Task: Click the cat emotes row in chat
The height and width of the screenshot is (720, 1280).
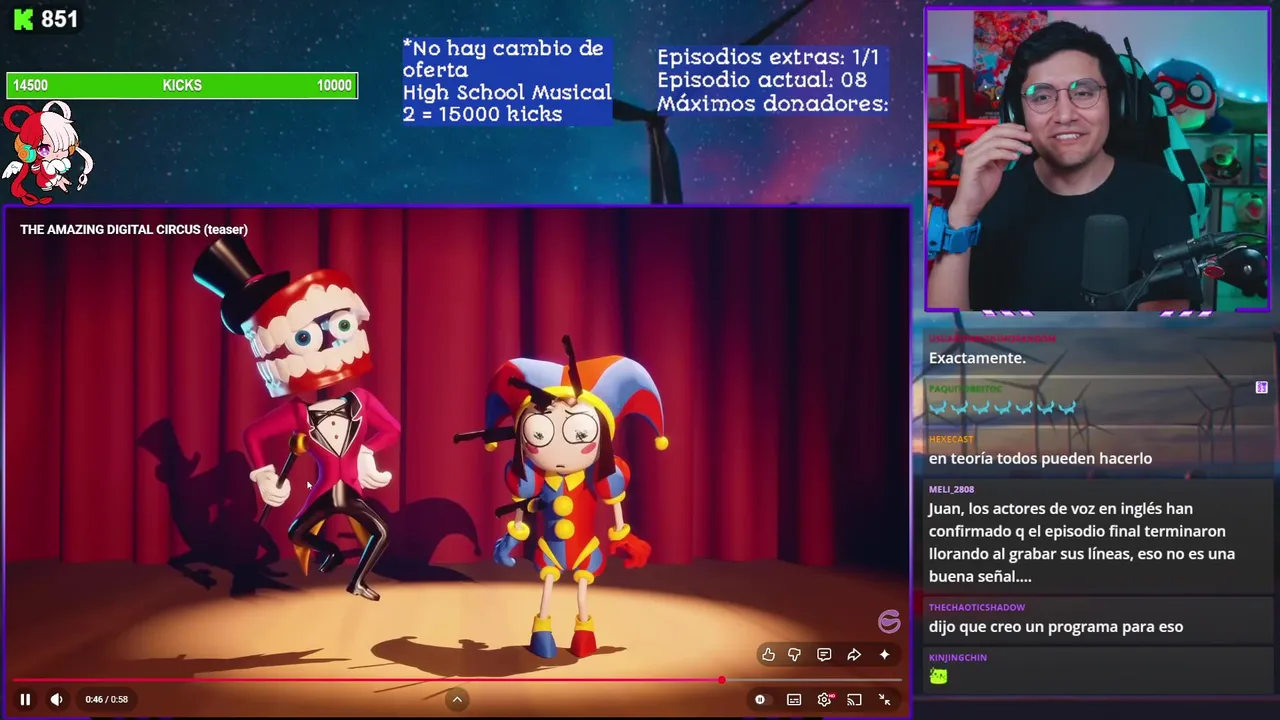Action: point(1003,408)
